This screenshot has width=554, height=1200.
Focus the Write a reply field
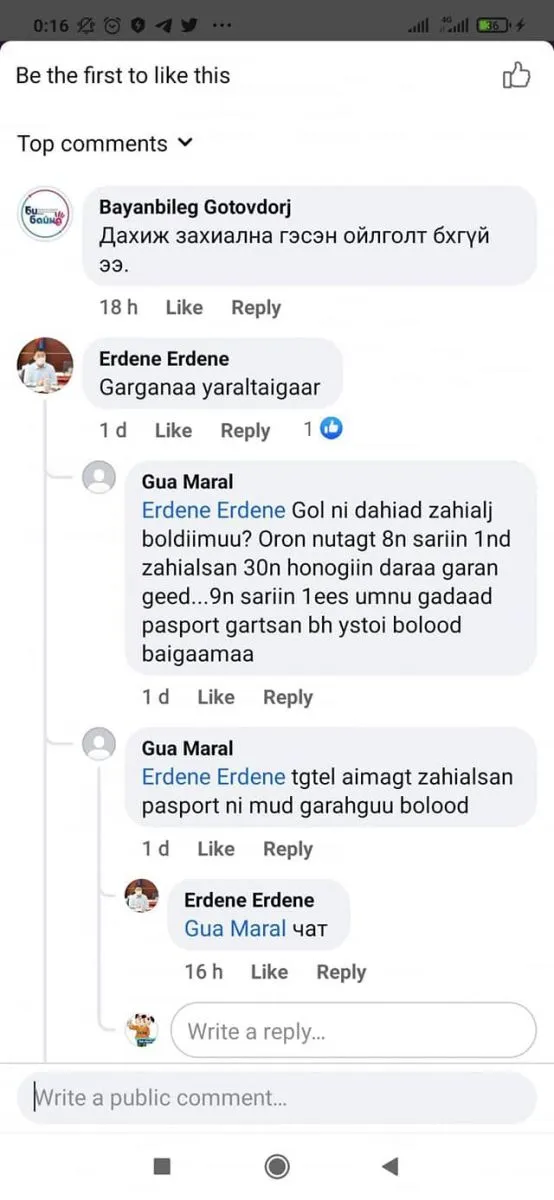click(354, 1030)
